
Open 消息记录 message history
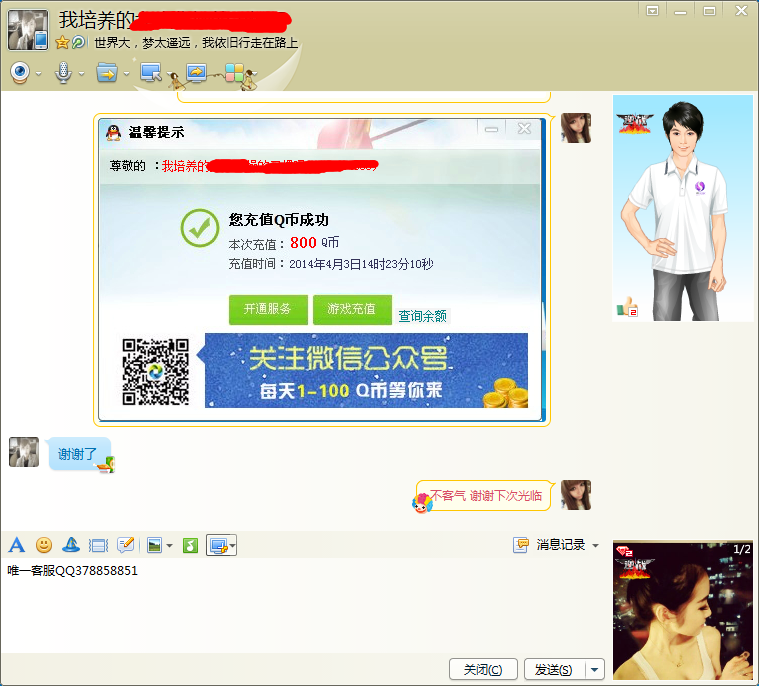(x=561, y=545)
